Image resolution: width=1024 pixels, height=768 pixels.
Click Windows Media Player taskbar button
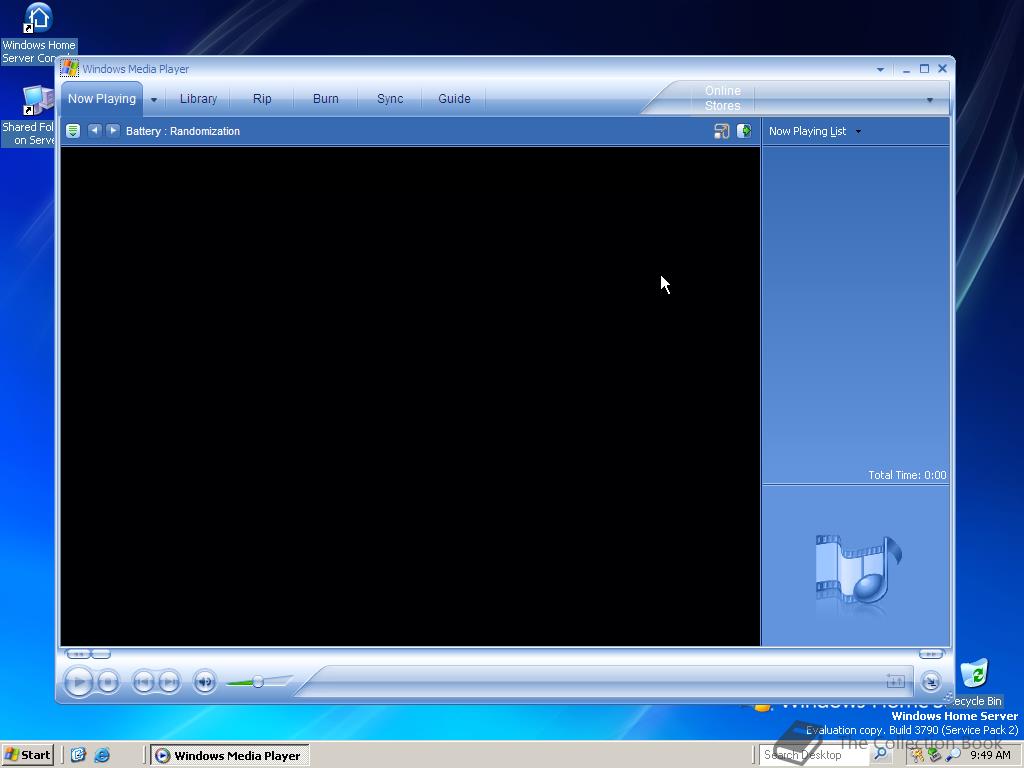(230, 755)
